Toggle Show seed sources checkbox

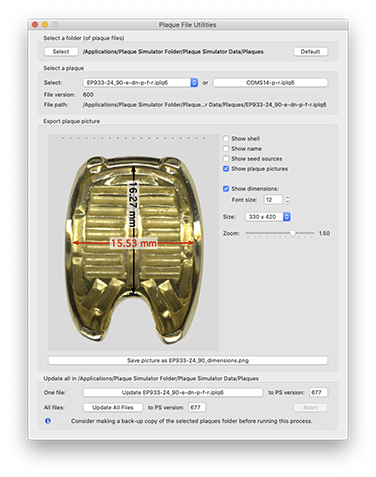click(226, 158)
